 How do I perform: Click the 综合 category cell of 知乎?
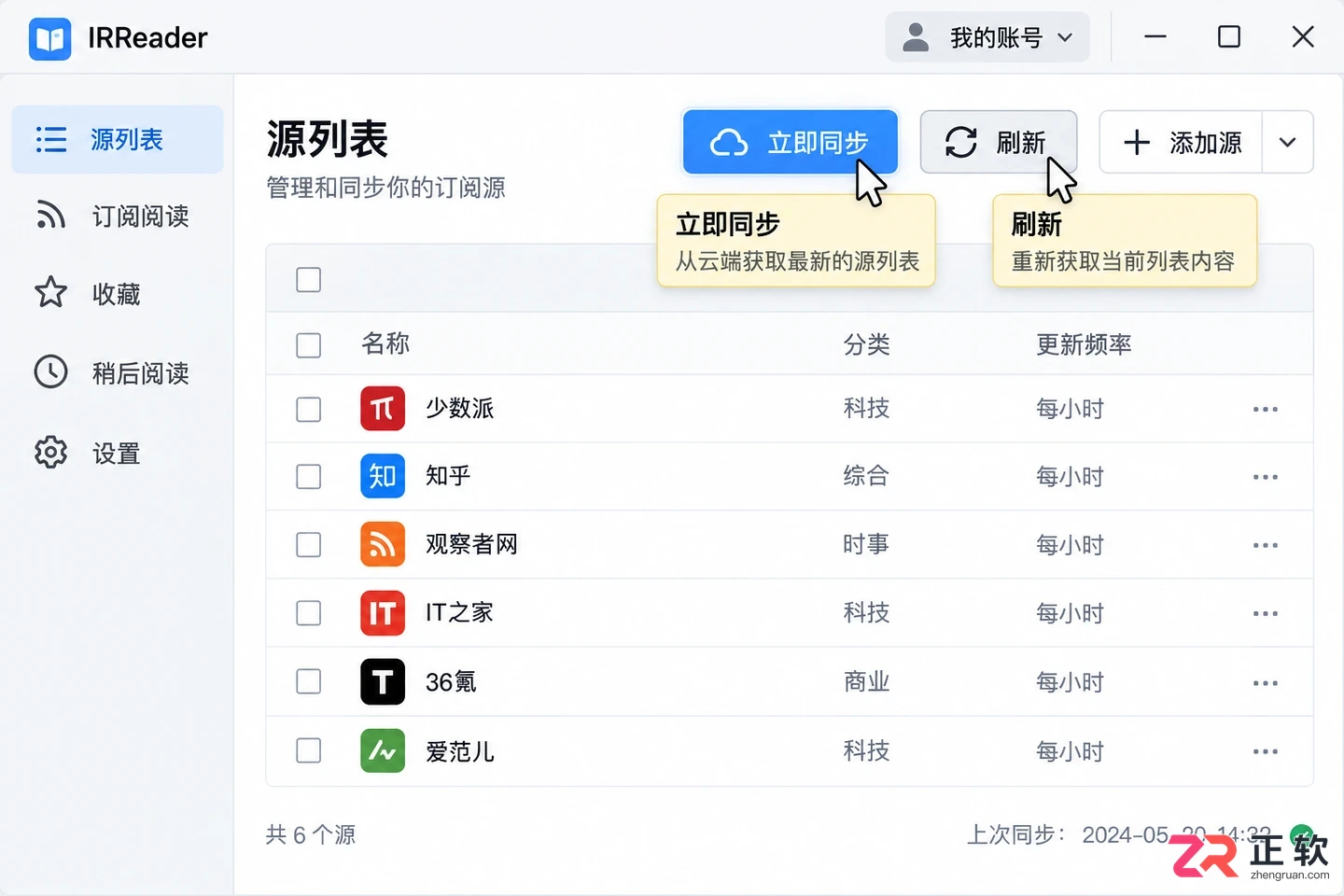pyautogui.click(x=866, y=476)
